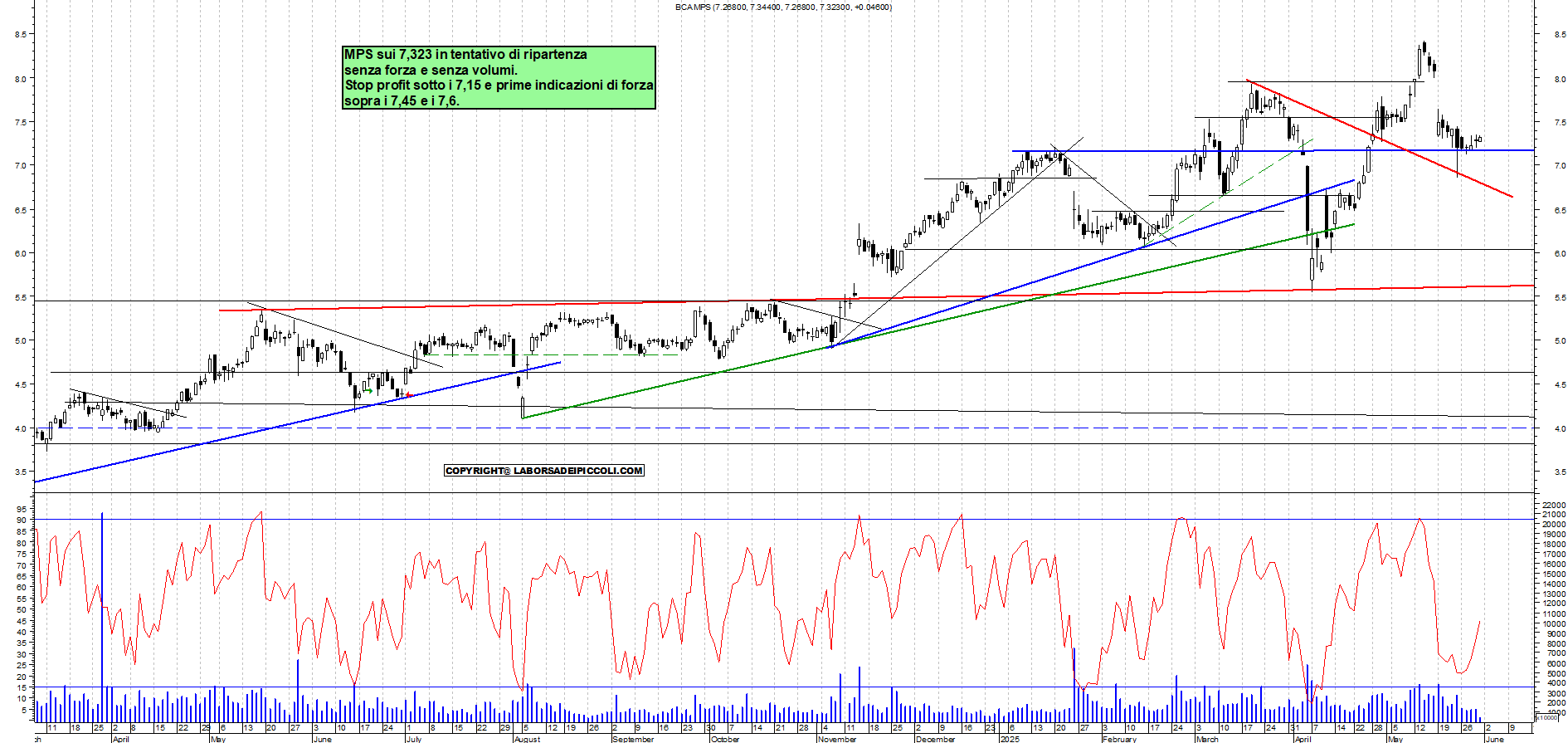Click the 8.5 label on right price axis
1568x743 pixels.
point(1561,35)
